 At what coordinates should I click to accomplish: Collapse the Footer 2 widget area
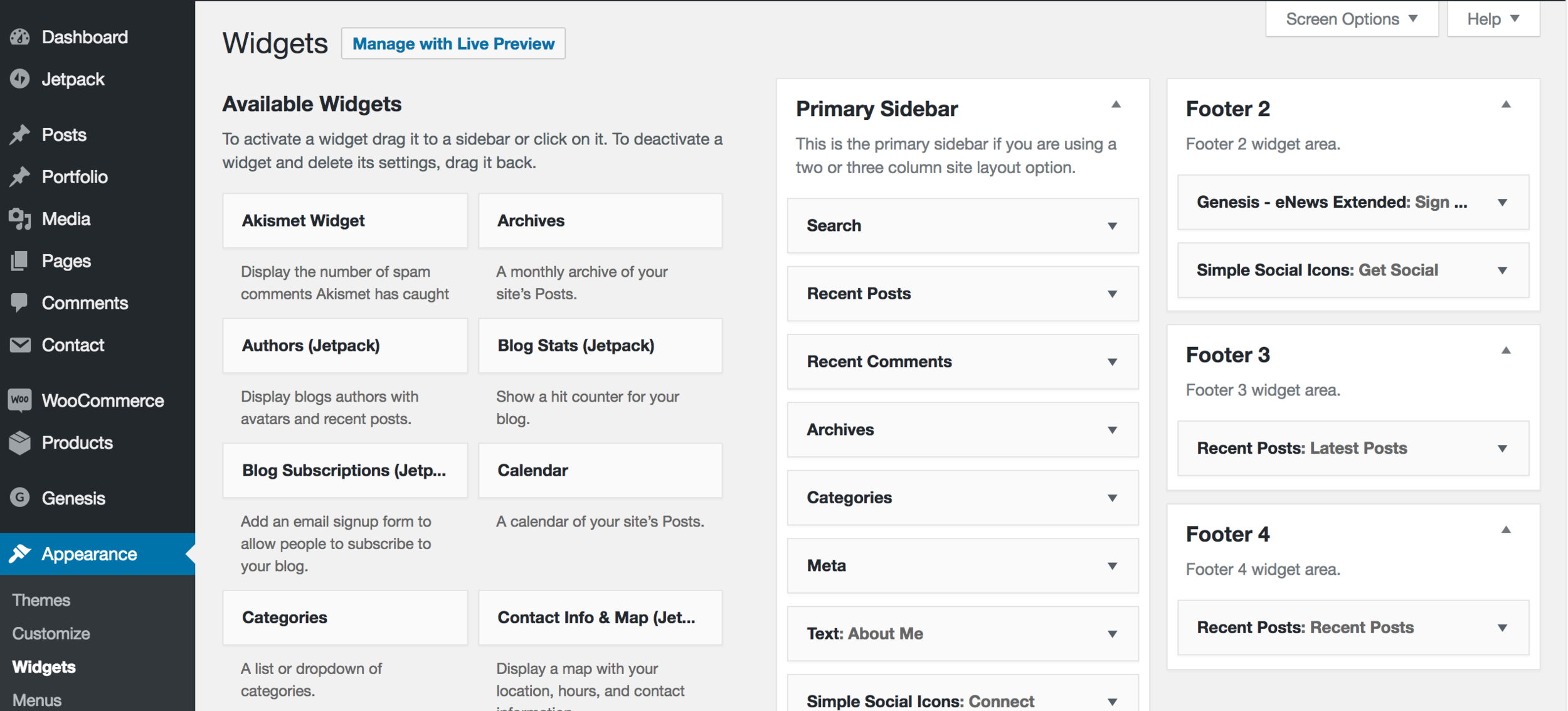(x=1506, y=105)
